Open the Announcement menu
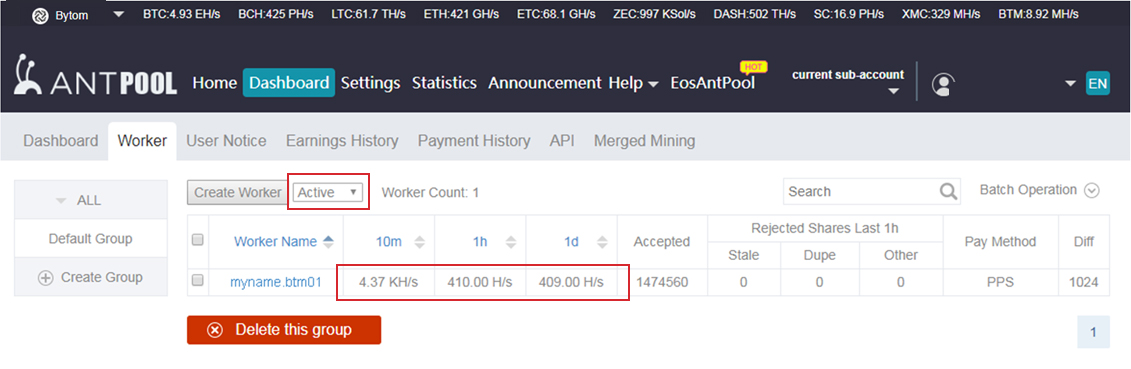This screenshot has width=1131, height=369. click(x=545, y=83)
